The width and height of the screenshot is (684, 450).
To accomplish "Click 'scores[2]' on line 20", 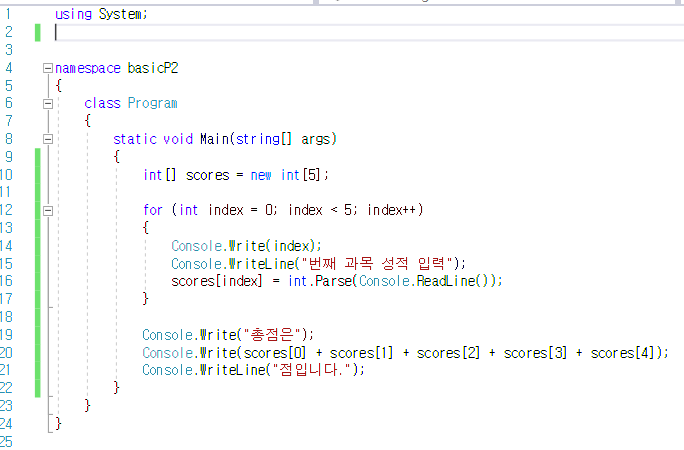I will point(448,353).
